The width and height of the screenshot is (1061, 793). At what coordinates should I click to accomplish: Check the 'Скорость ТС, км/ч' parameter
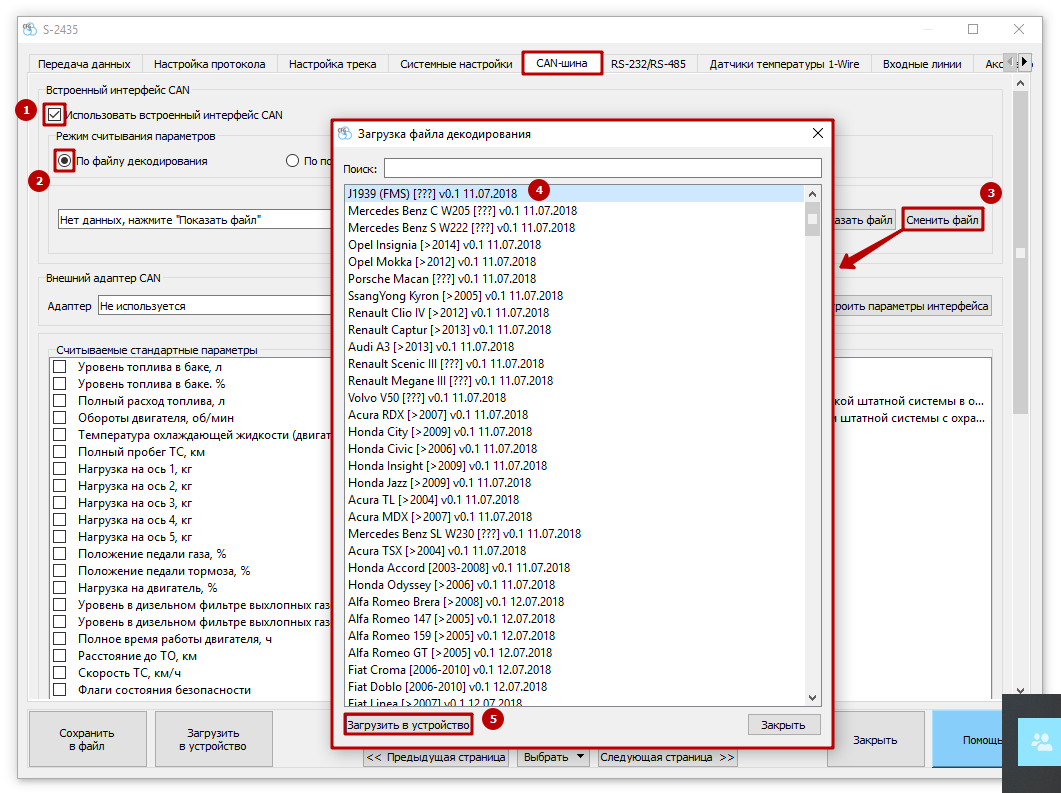(60, 673)
